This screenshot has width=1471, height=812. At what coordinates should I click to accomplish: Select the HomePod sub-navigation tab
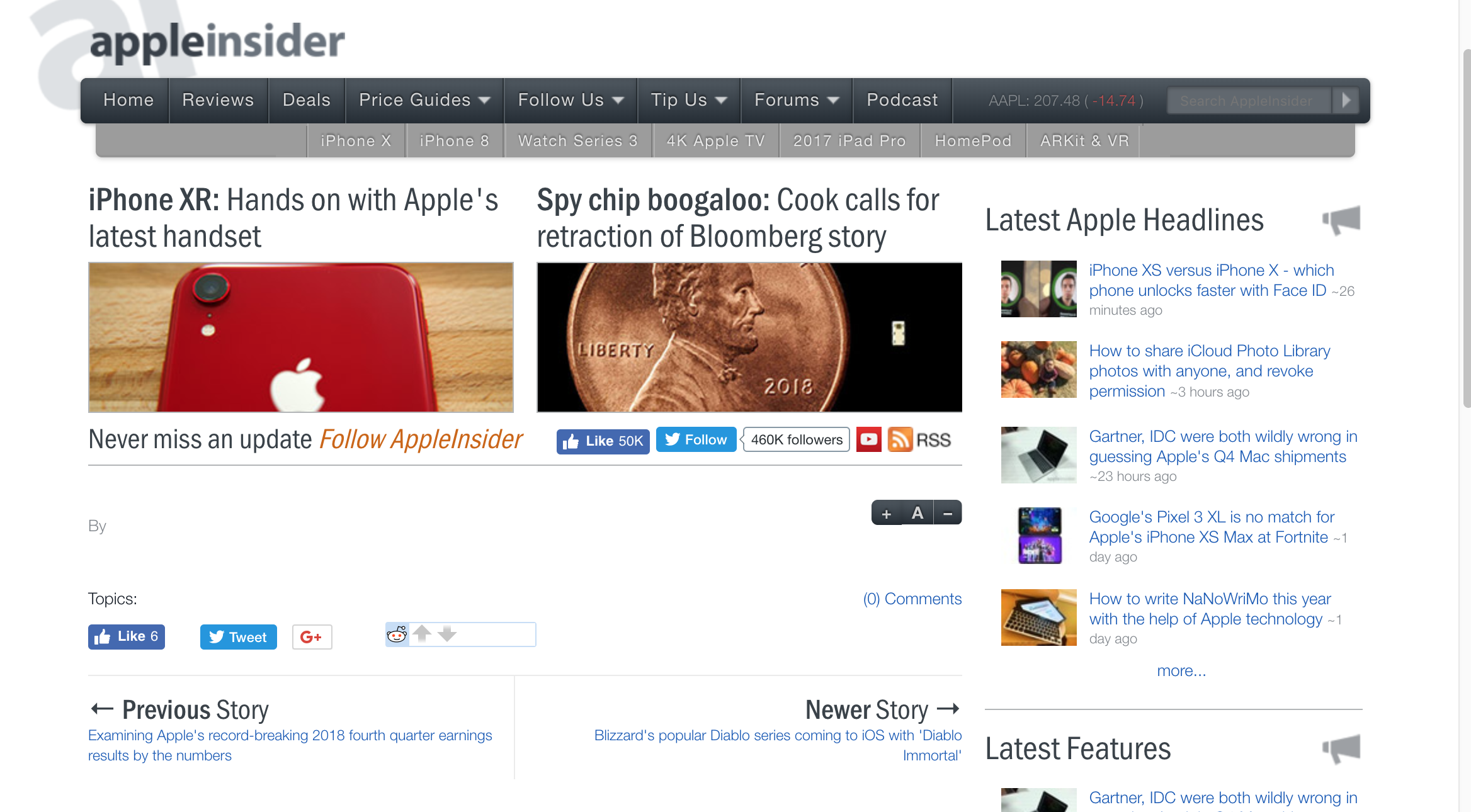point(973,140)
